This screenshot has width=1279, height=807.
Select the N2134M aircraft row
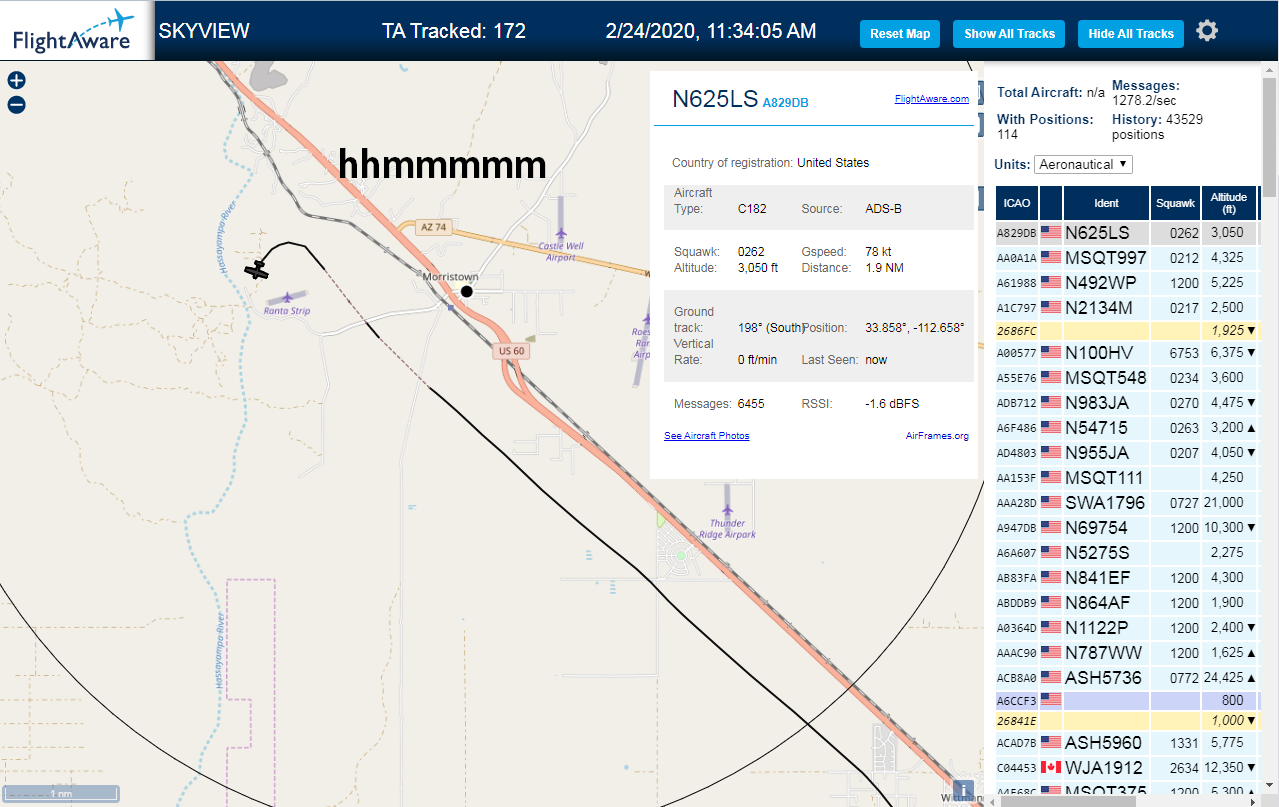click(x=1127, y=308)
